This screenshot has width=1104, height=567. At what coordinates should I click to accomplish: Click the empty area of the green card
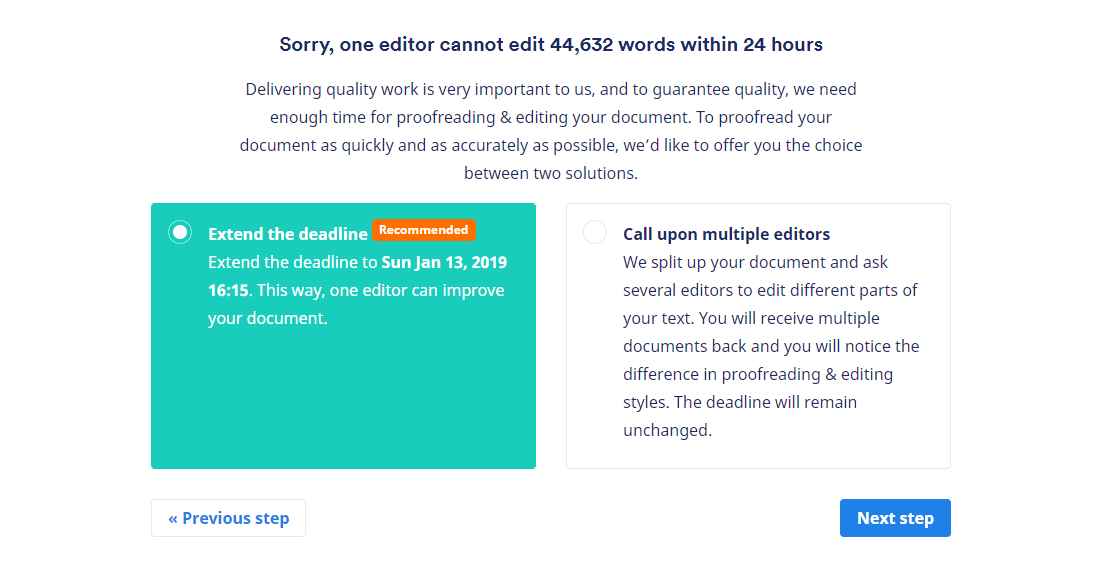[x=343, y=400]
